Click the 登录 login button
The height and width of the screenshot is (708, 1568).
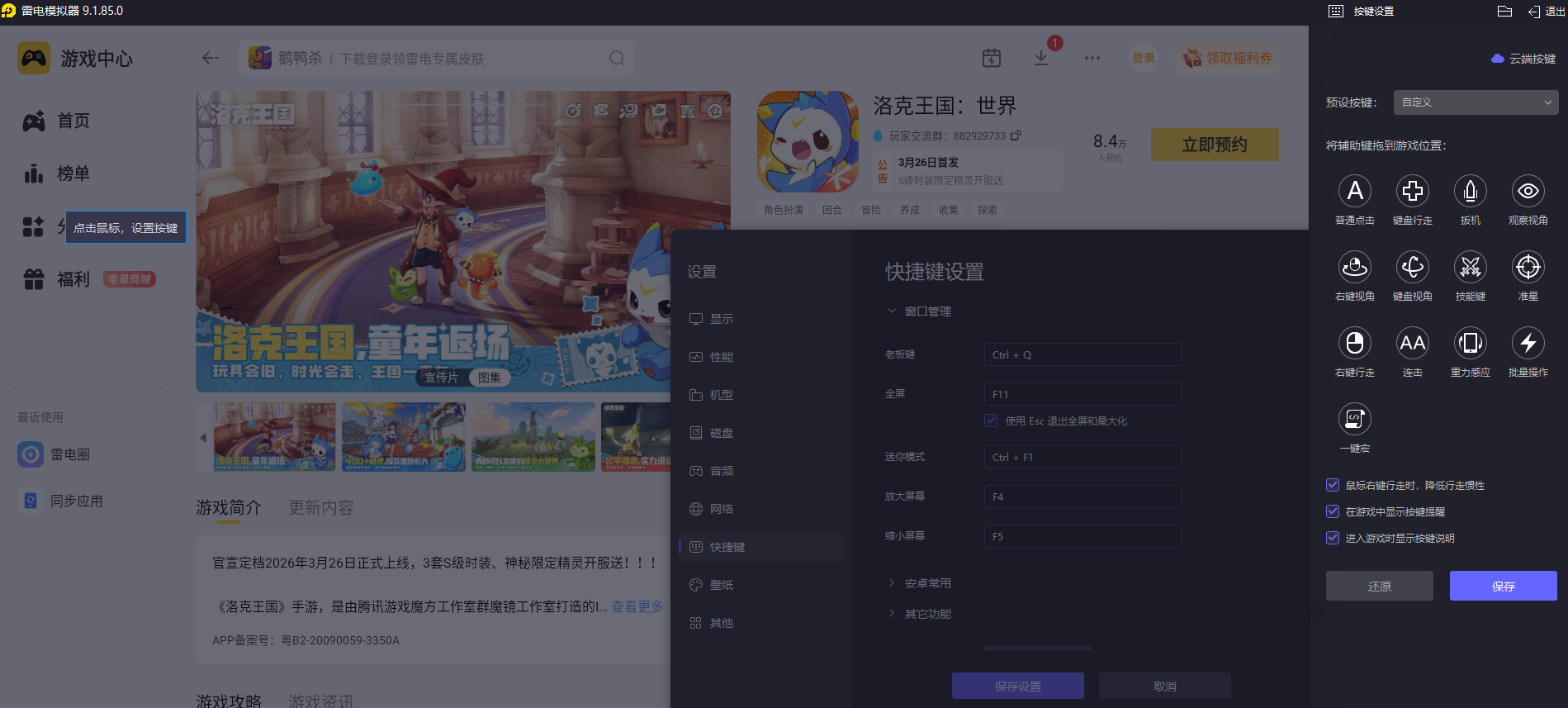point(1143,58)
